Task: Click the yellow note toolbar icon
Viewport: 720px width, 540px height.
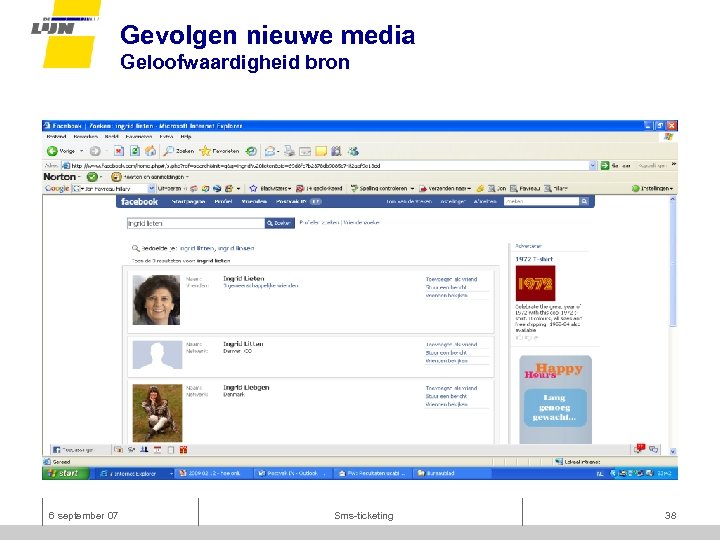Action: click(321, 151)
